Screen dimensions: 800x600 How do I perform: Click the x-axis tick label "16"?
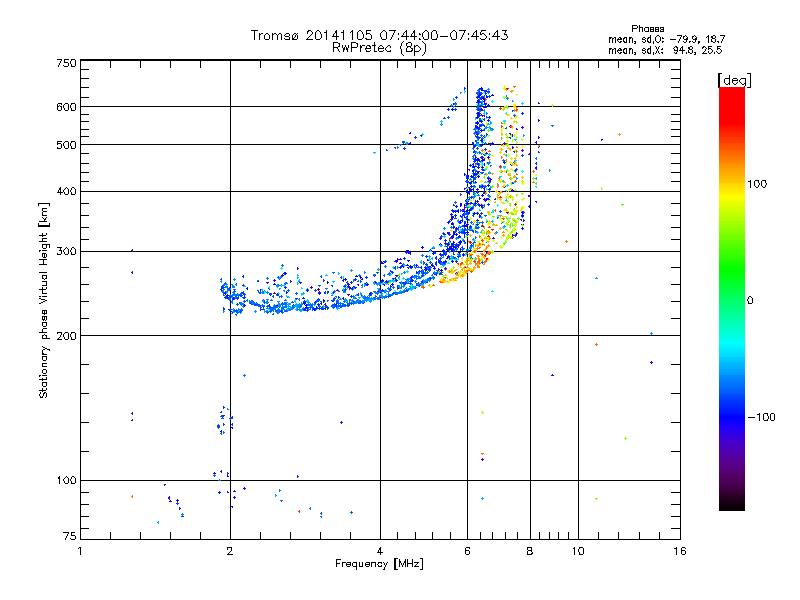(680, 551)
